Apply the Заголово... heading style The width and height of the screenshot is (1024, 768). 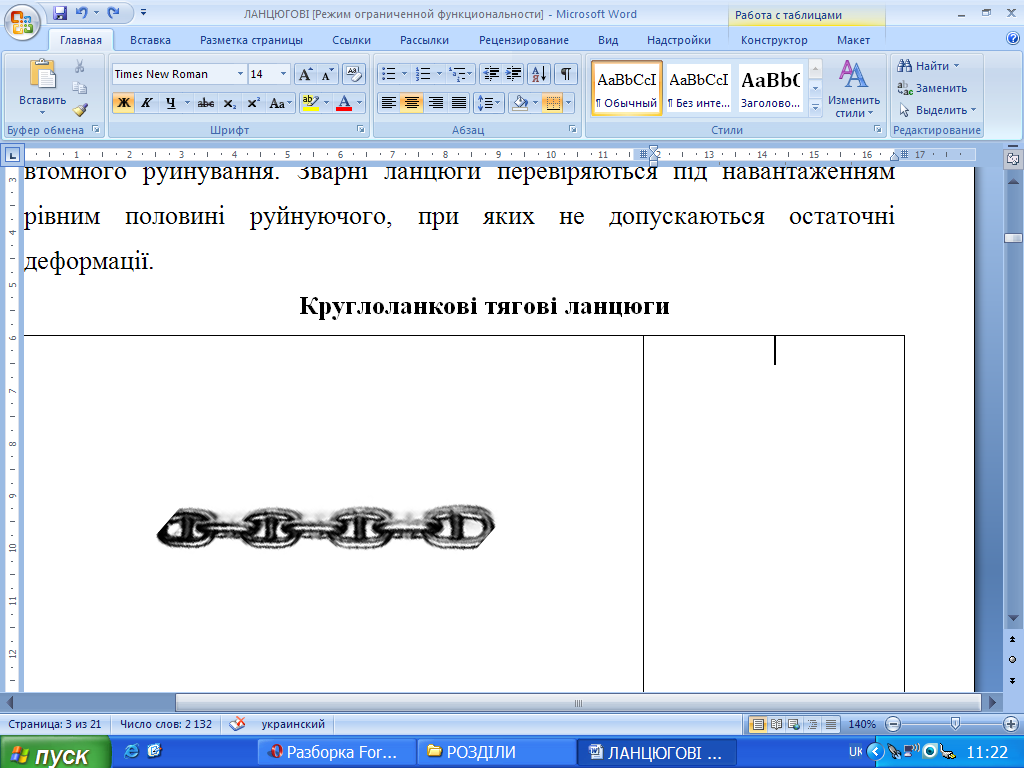coord(771,88)
